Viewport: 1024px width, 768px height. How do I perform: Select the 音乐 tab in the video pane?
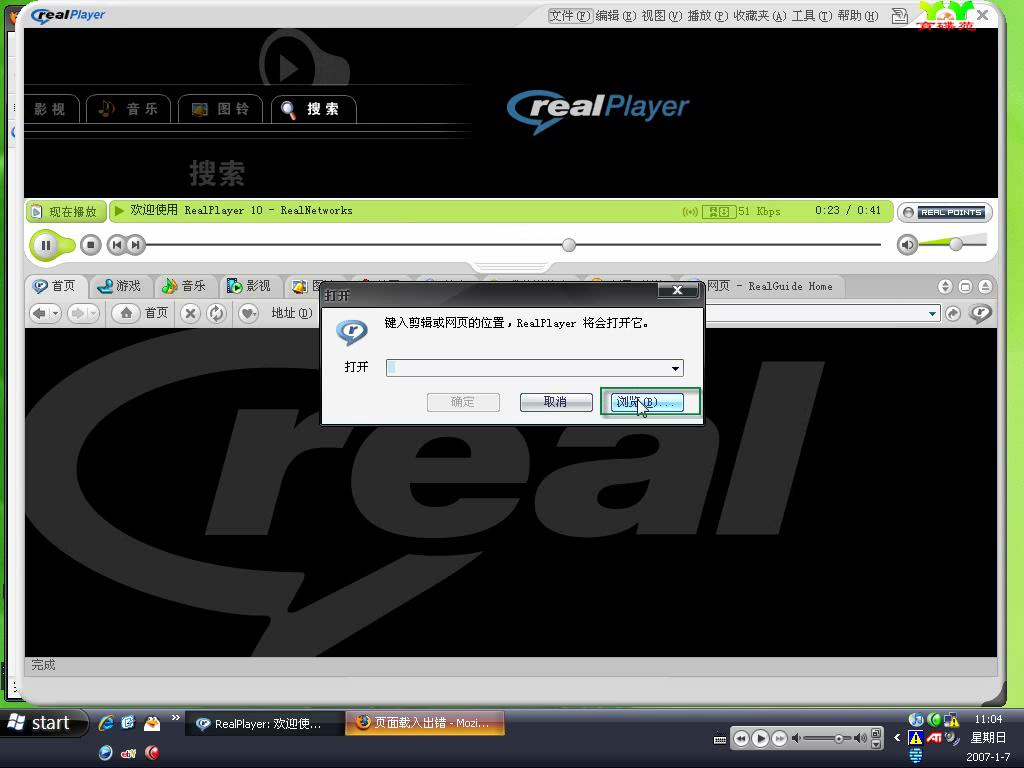click(129, 109)
